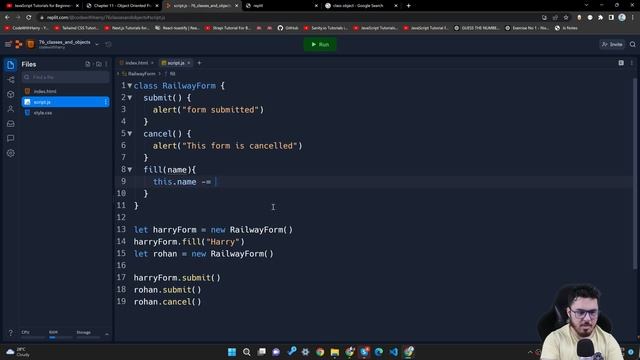The height and width of the screenshot is (360, 640).
Task: Click the Replit logo icon
Action: click(19, 44)
